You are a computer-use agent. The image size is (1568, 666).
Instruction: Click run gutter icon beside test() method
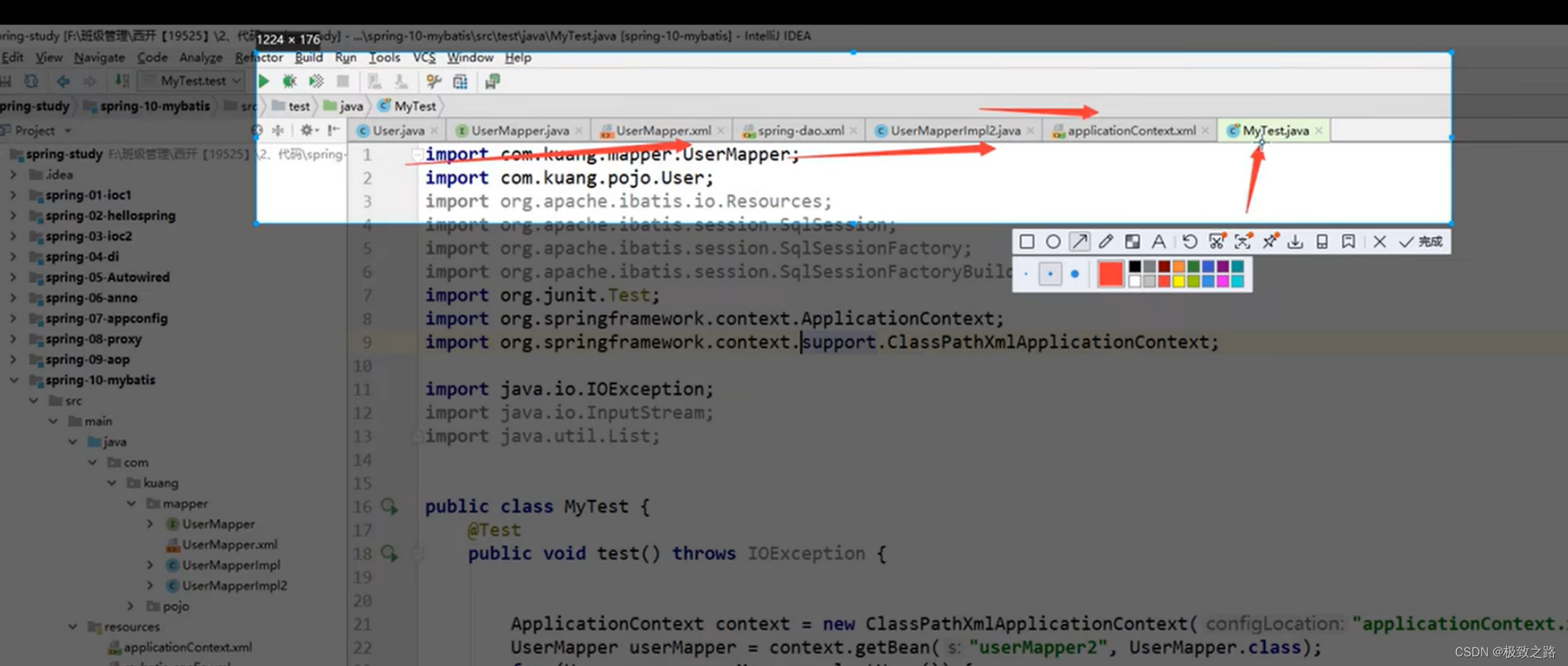[389, 553]
